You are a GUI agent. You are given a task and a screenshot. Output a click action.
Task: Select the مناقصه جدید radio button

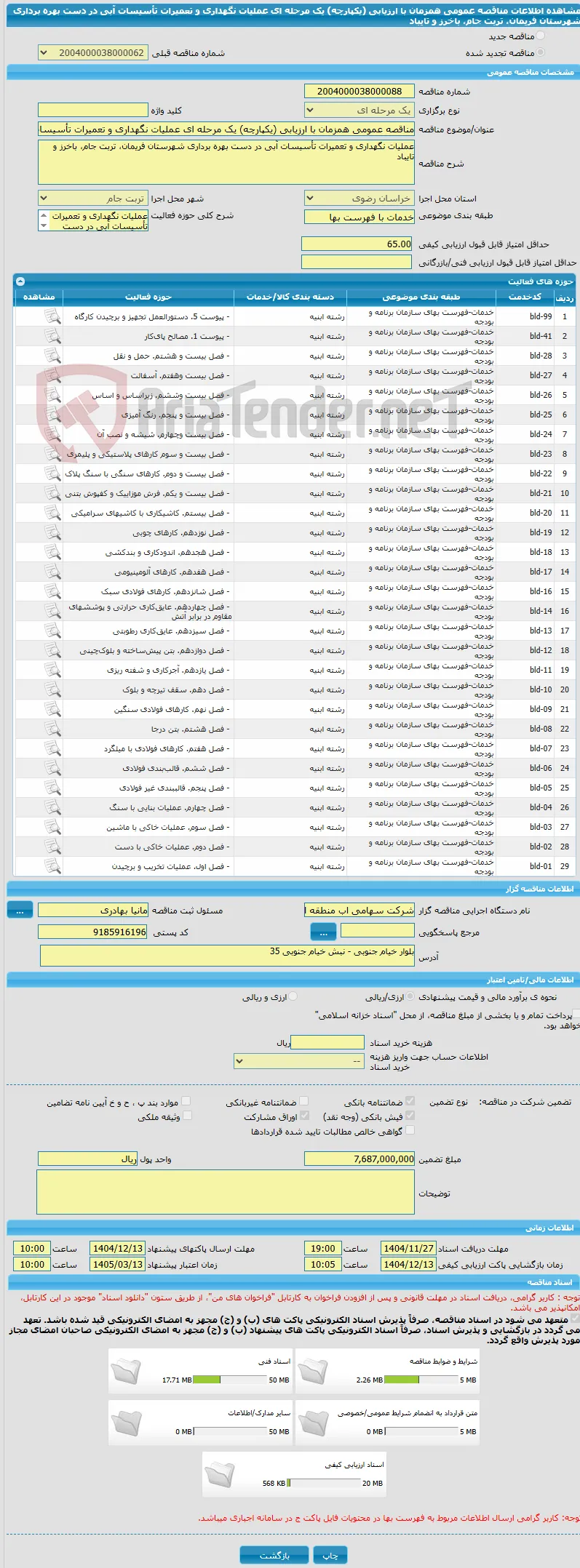pyautogui.click(x=540, y=36)
